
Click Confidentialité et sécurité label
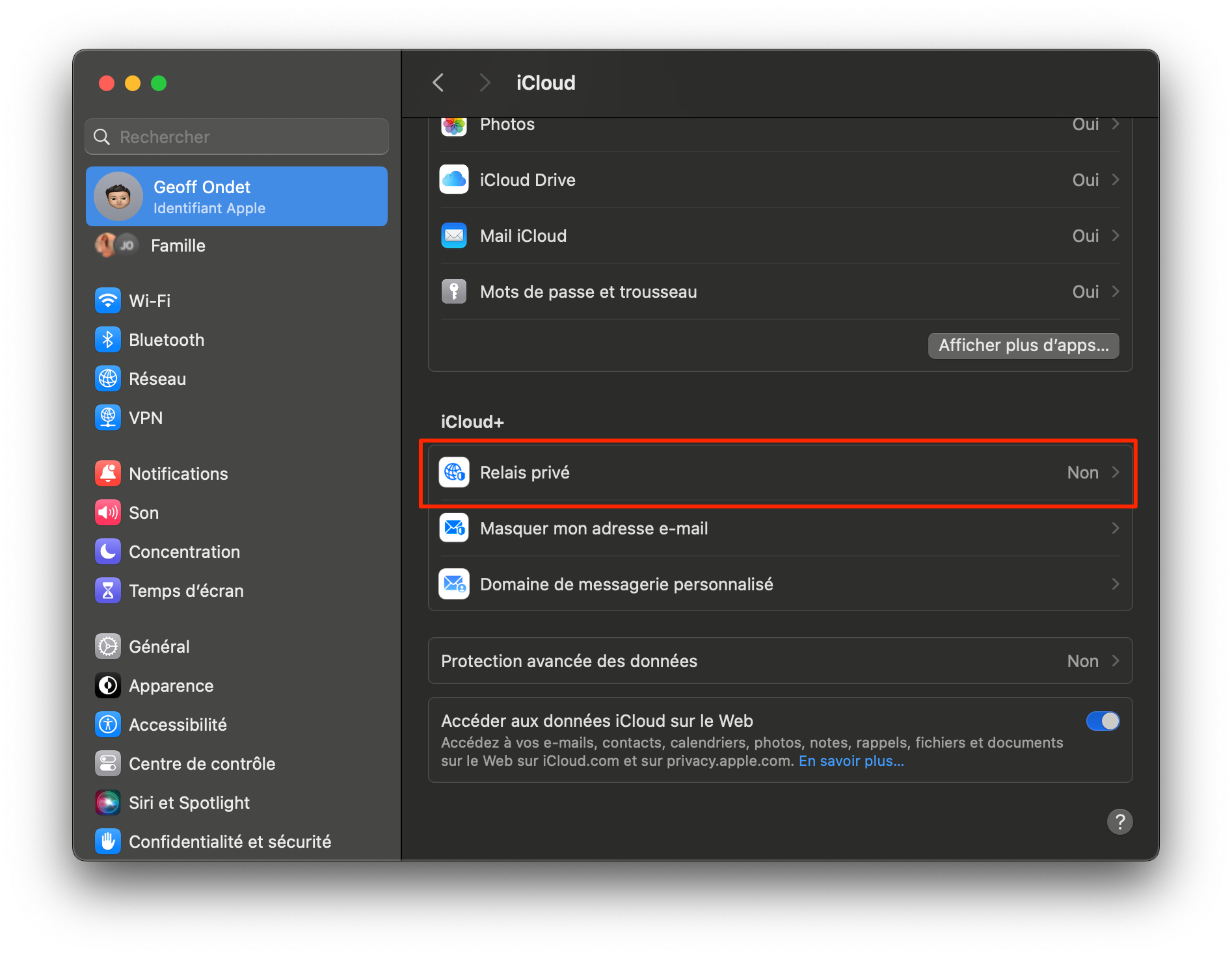click(230, 841)
